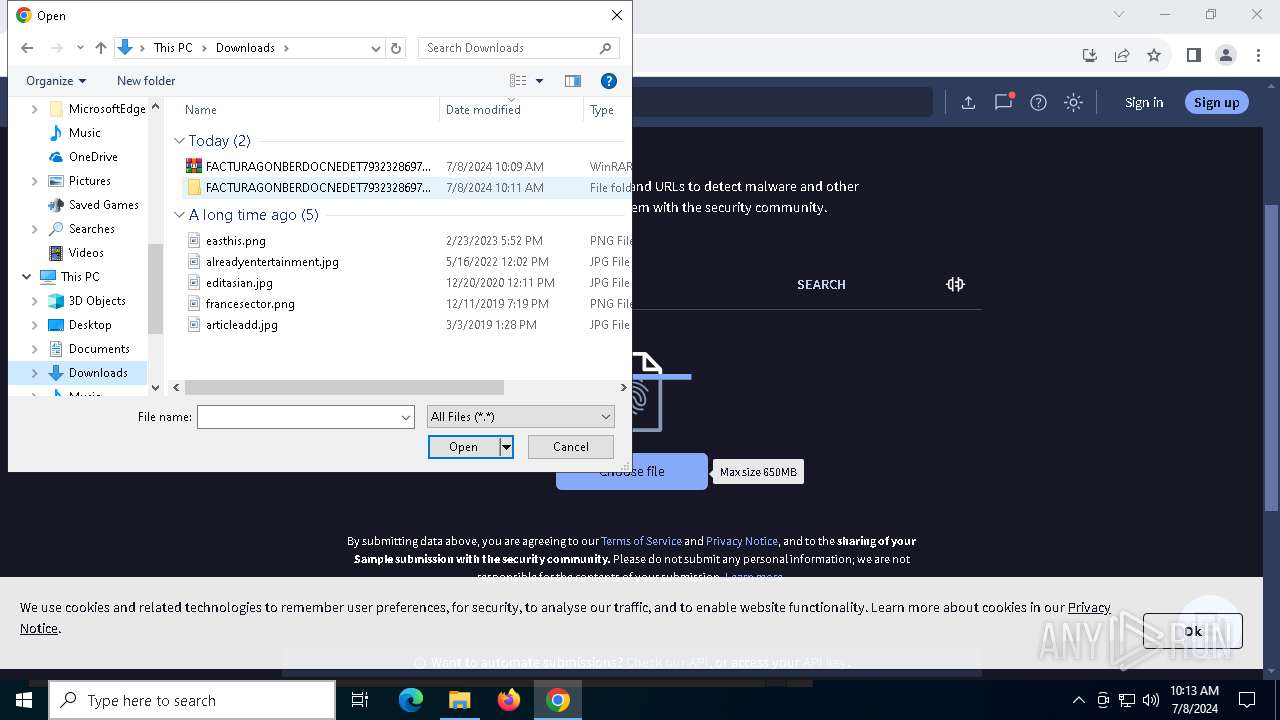This screenshot has width=1280, height=720.
Task: Go up one folder level
Action: [x=100, y=48]
